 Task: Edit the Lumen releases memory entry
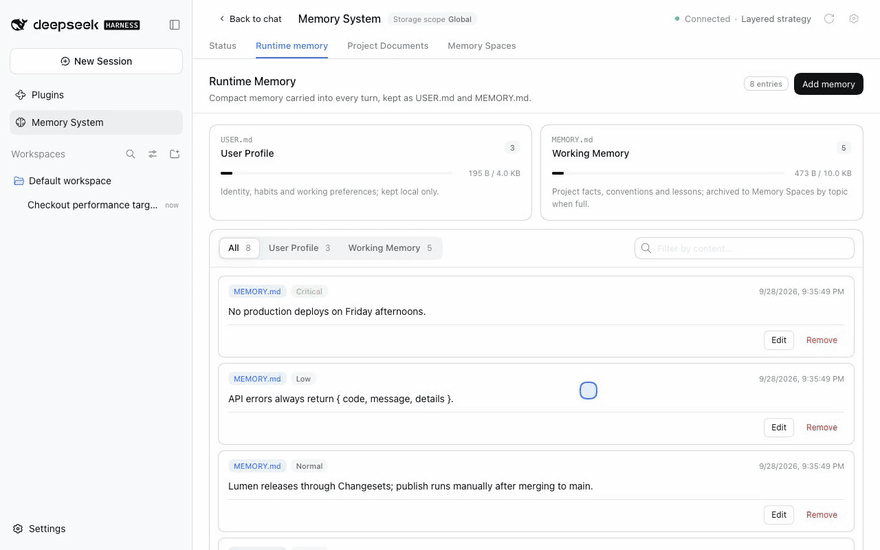point(778,515)
